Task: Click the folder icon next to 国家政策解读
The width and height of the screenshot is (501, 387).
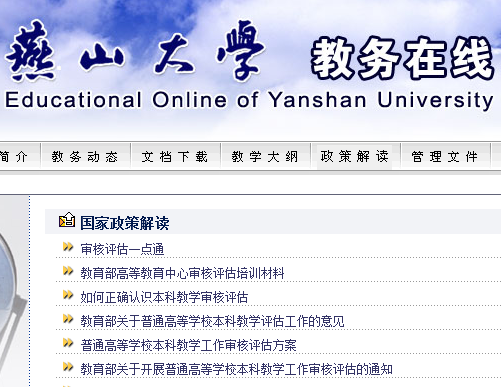Action: [x=67, y=220]
